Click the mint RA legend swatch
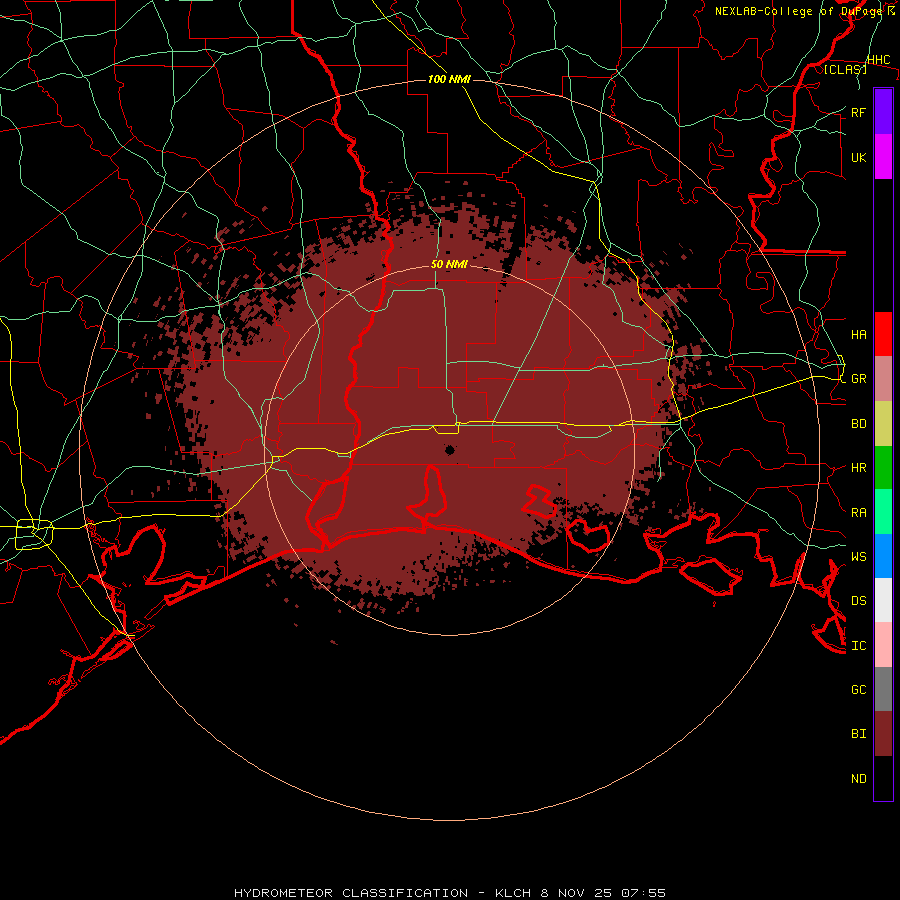900x900 pixels. pos(883,512)
